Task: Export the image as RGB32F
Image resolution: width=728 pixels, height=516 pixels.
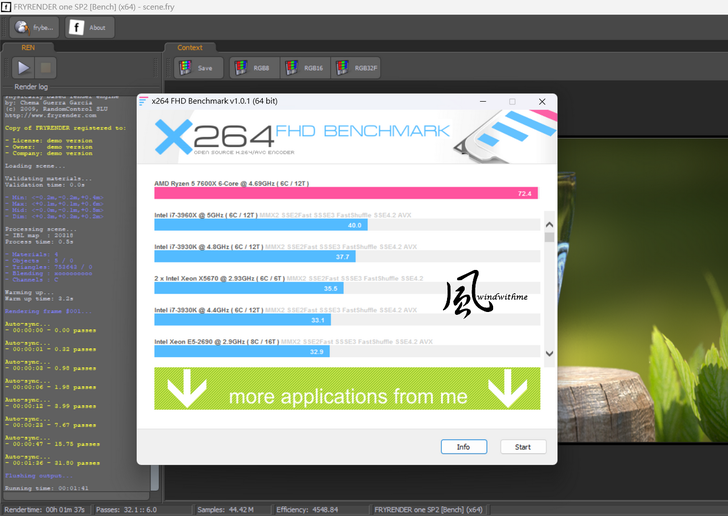Action: point(356,68)
